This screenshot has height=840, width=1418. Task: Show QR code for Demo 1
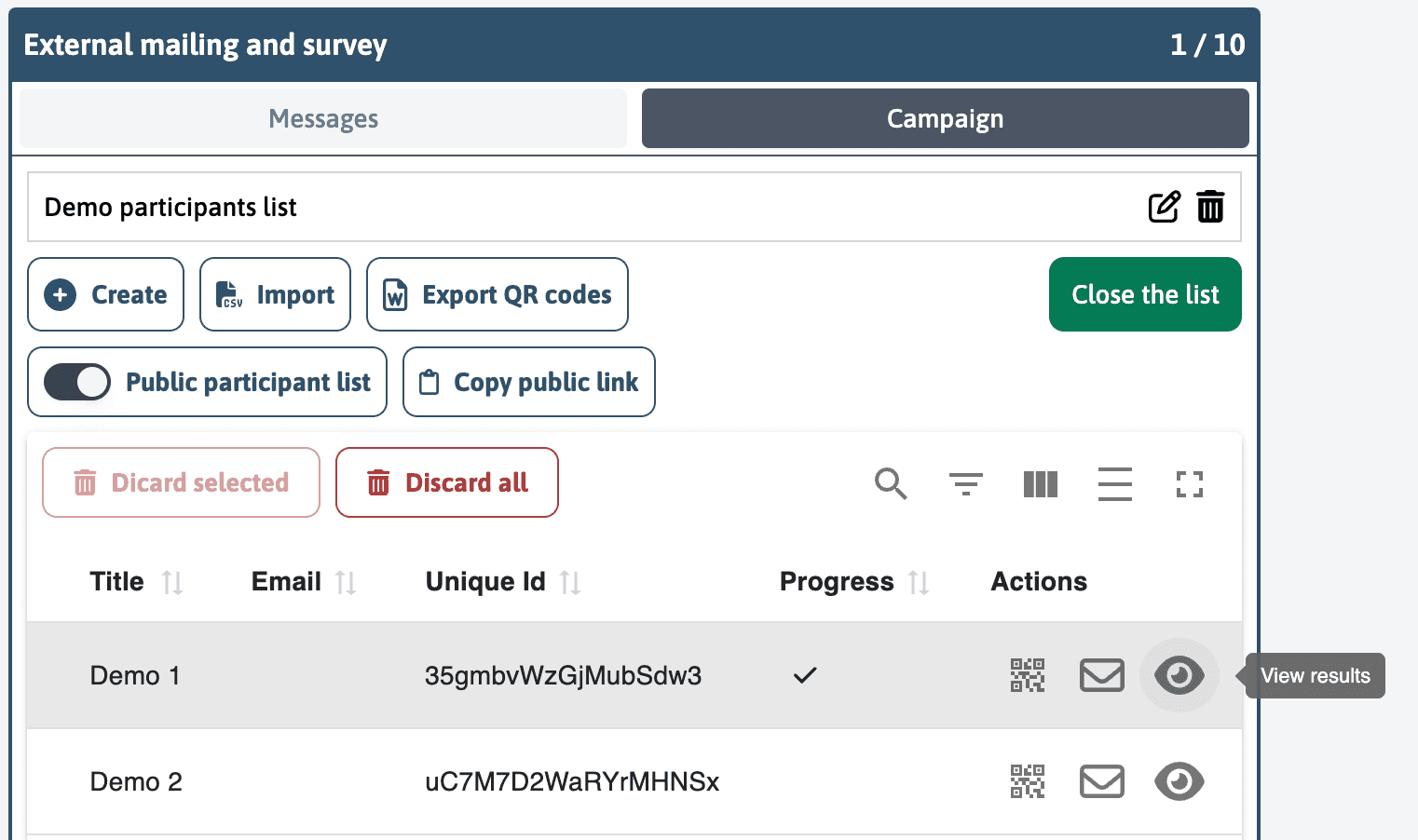pos(1027,675)
